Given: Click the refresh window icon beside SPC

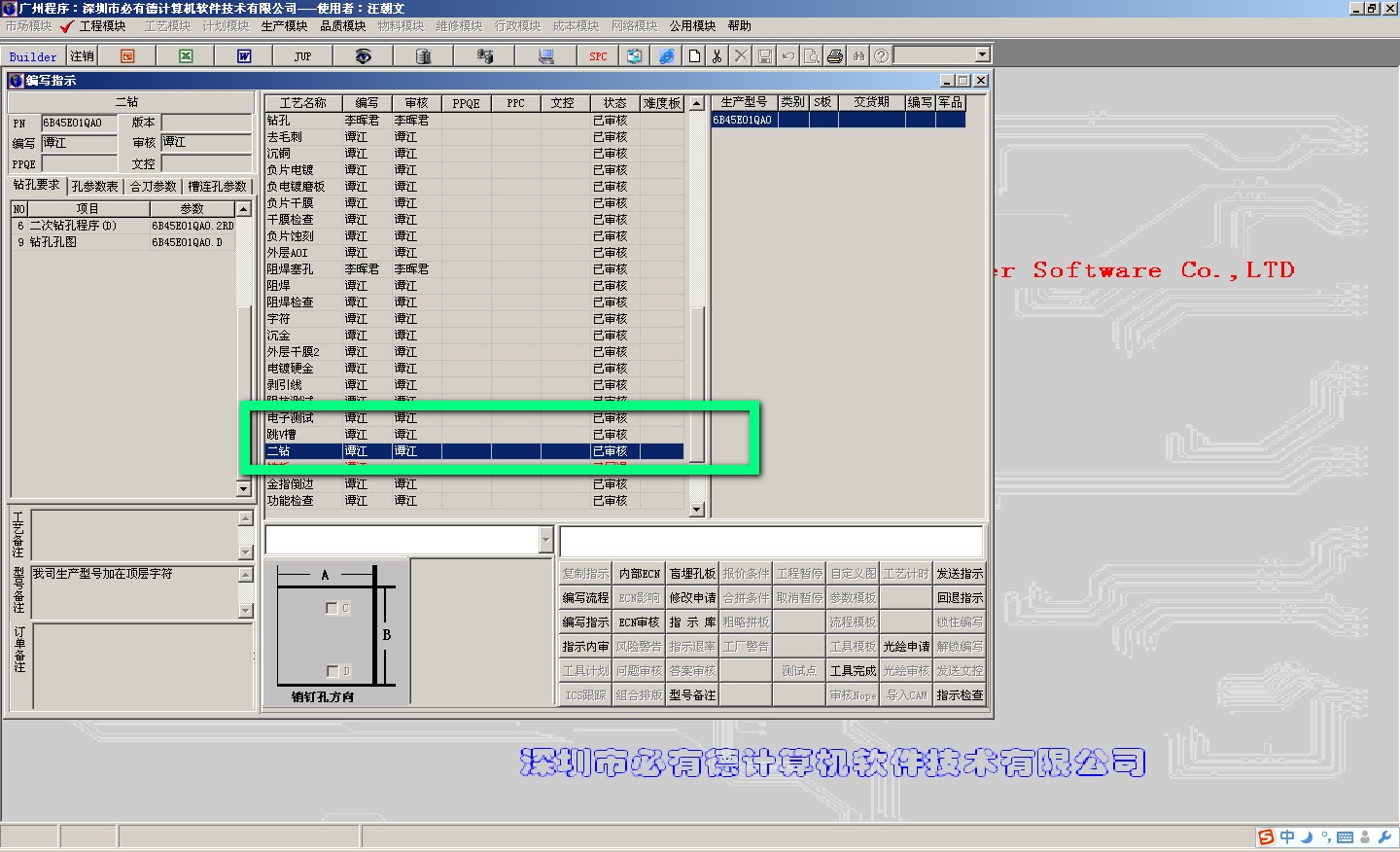Looking at the screenshot, I should click(x=635, y=56).
